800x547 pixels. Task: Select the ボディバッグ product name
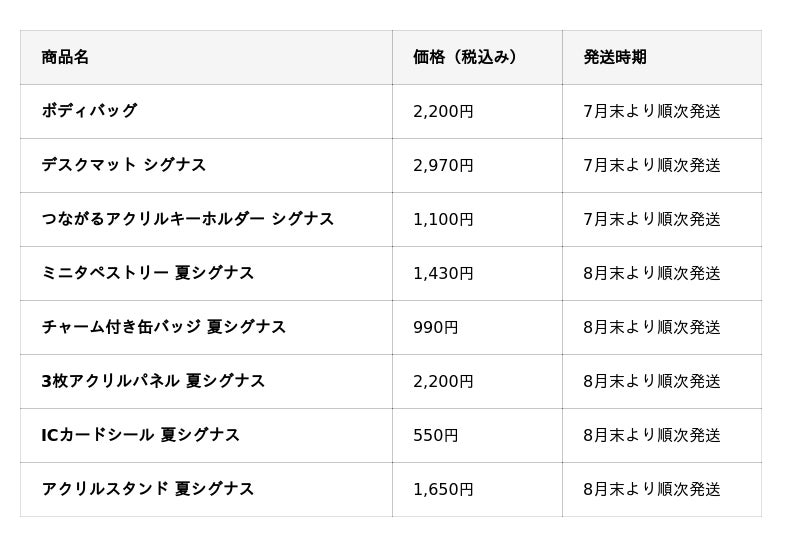point(89,111)
